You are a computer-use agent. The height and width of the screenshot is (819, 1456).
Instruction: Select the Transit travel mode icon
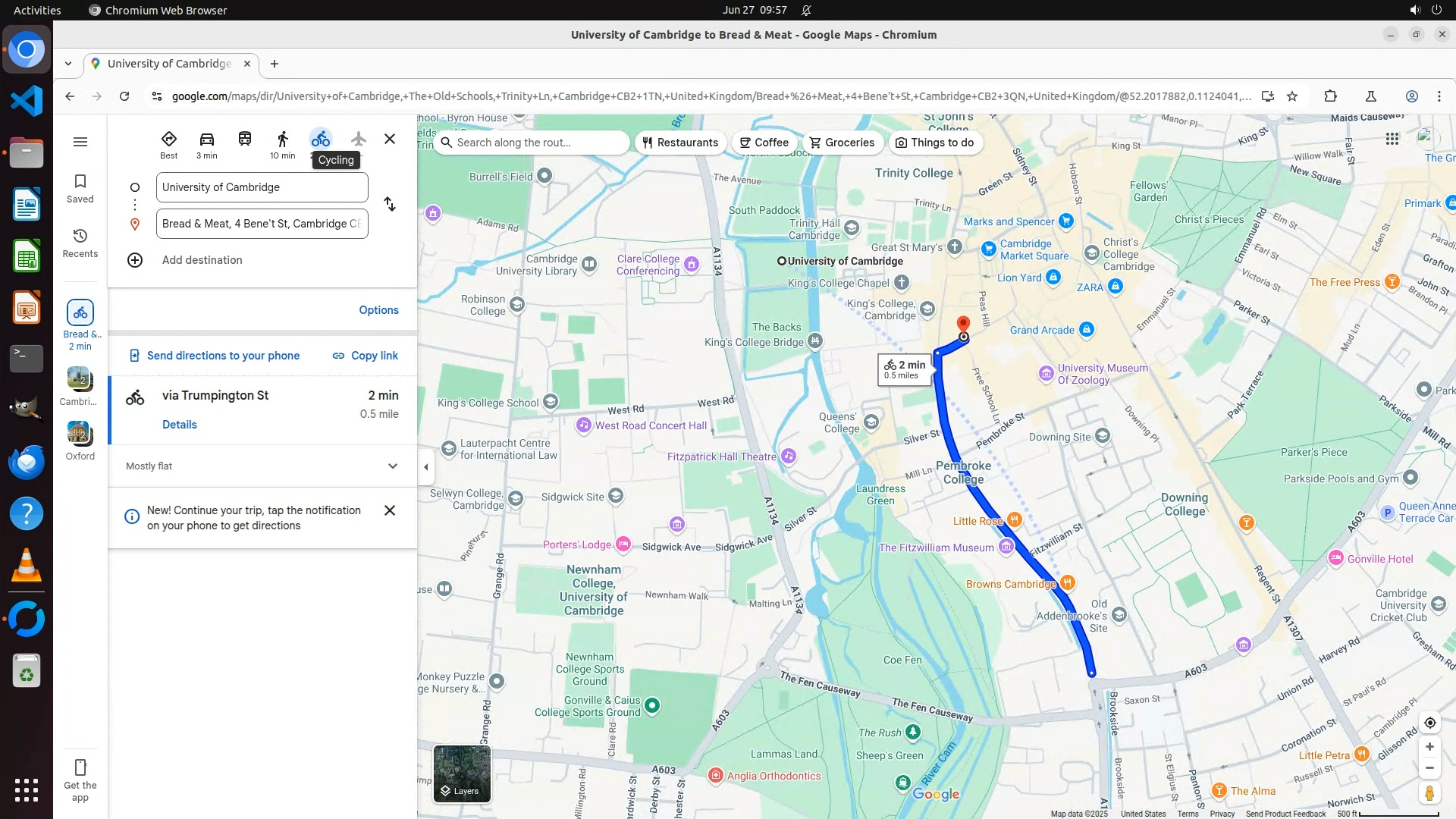(x=244, y=140)
